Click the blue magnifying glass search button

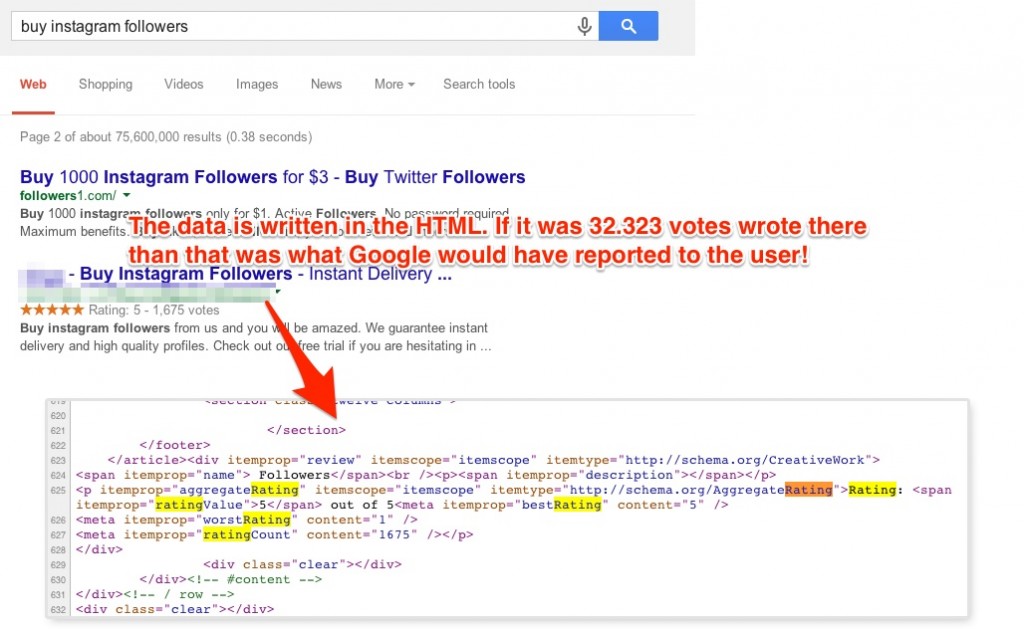point(628,26)
